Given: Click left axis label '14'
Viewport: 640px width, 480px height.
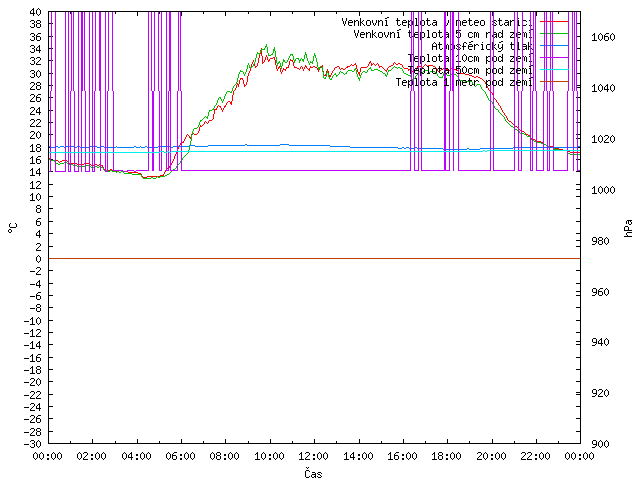Looking at the screenshot, I should (x=36, y=172).
